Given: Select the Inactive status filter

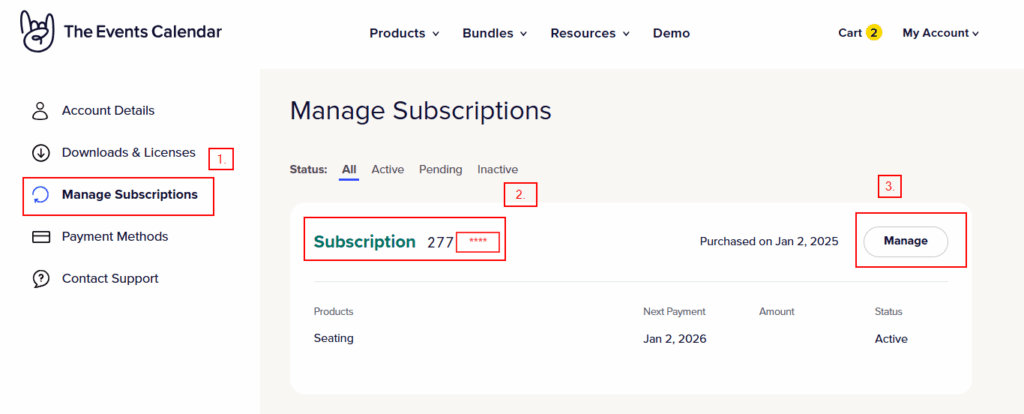Looking at the screenshot, I should coord(497,170).
